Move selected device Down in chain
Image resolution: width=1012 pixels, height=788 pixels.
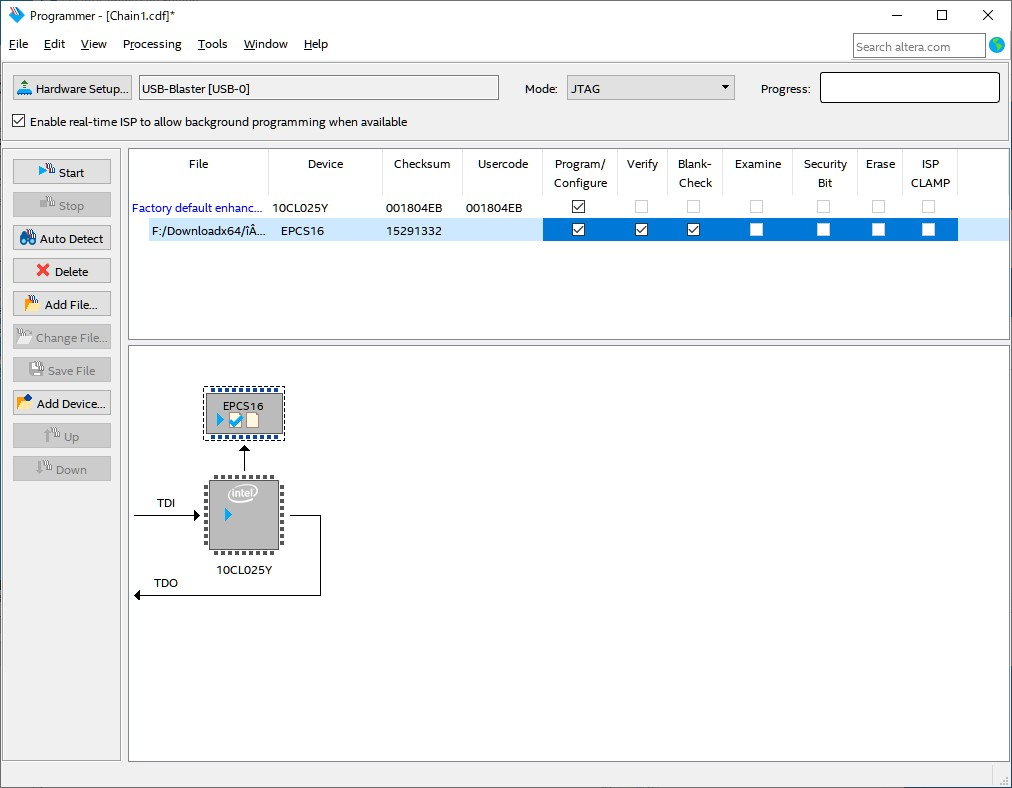click(62, 469)
